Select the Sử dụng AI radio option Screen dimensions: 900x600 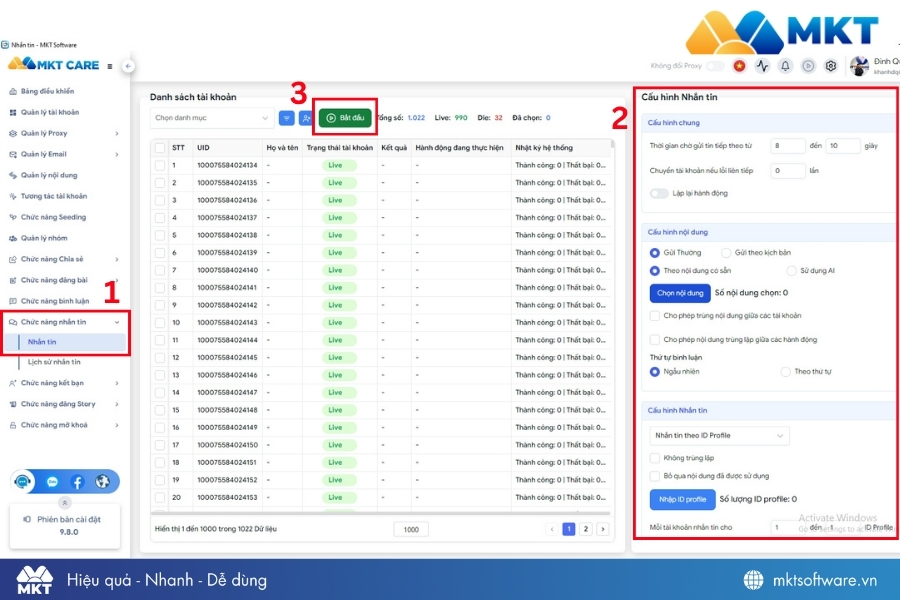click(x=792, y=270)
